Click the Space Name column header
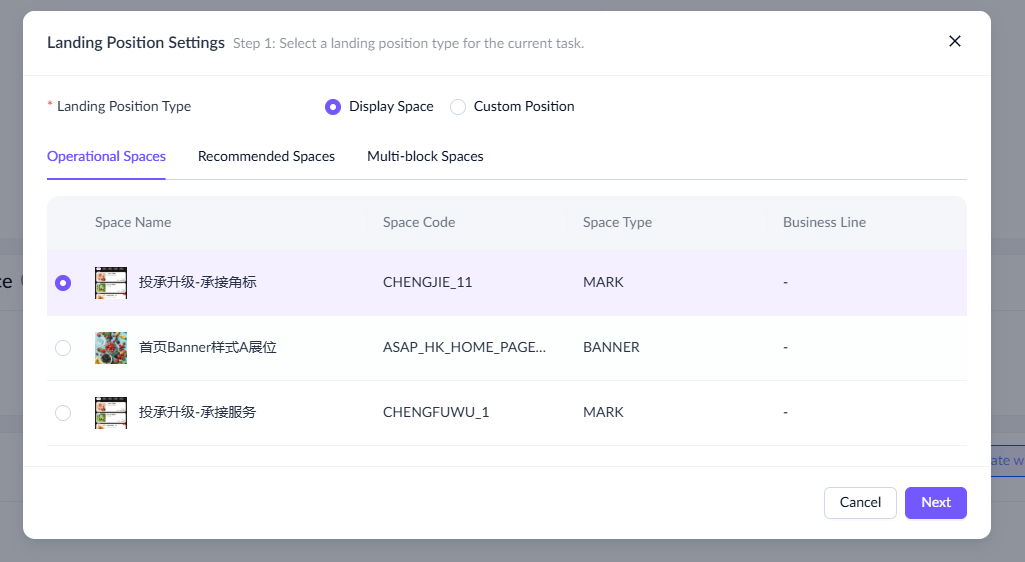This screenshot has width=1025, height=562. tap(133, 223)
